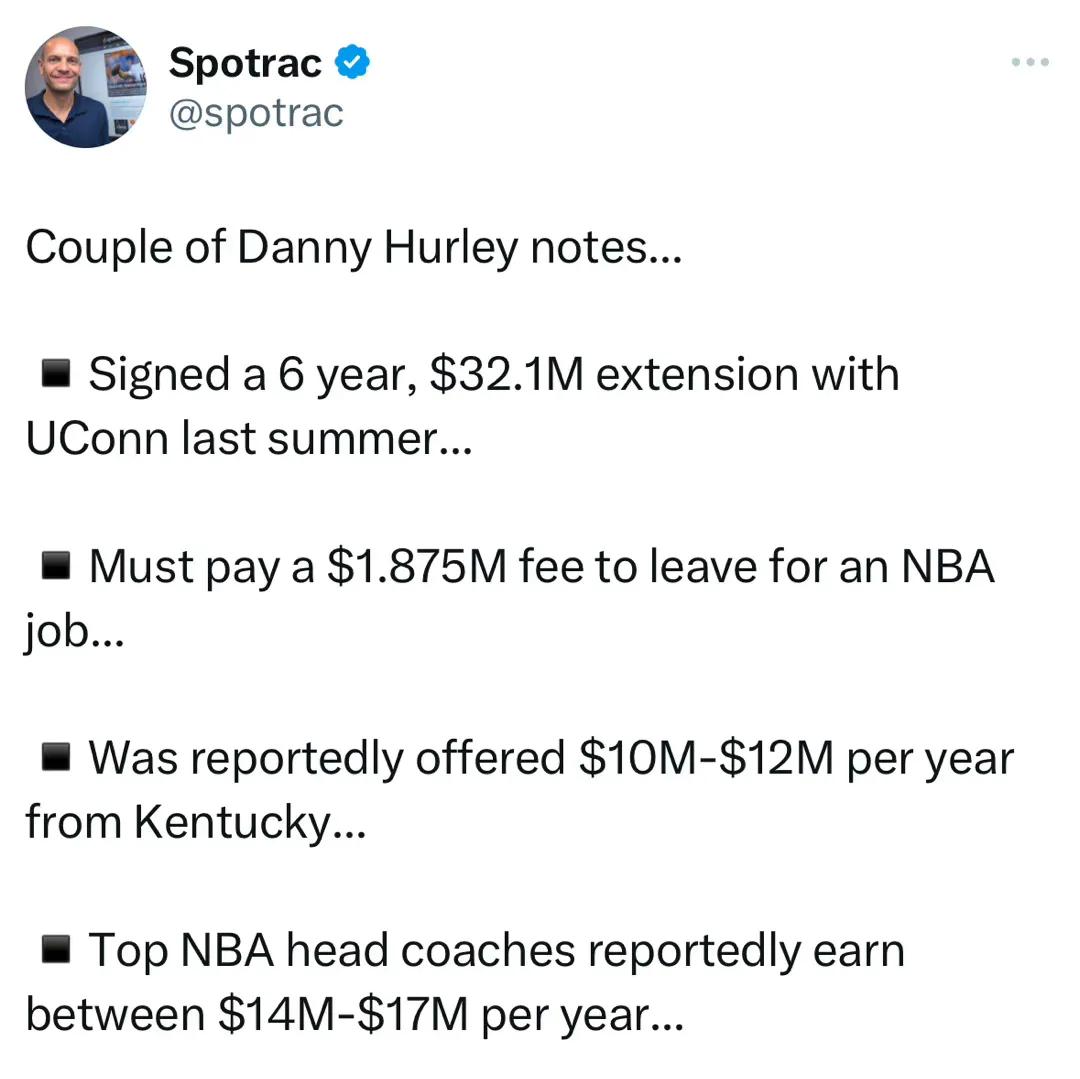The height and width of the screenshot is (1079, 1080).
Task: Click the black square bullet before 'Must pay'
Action: coord(56,565)
